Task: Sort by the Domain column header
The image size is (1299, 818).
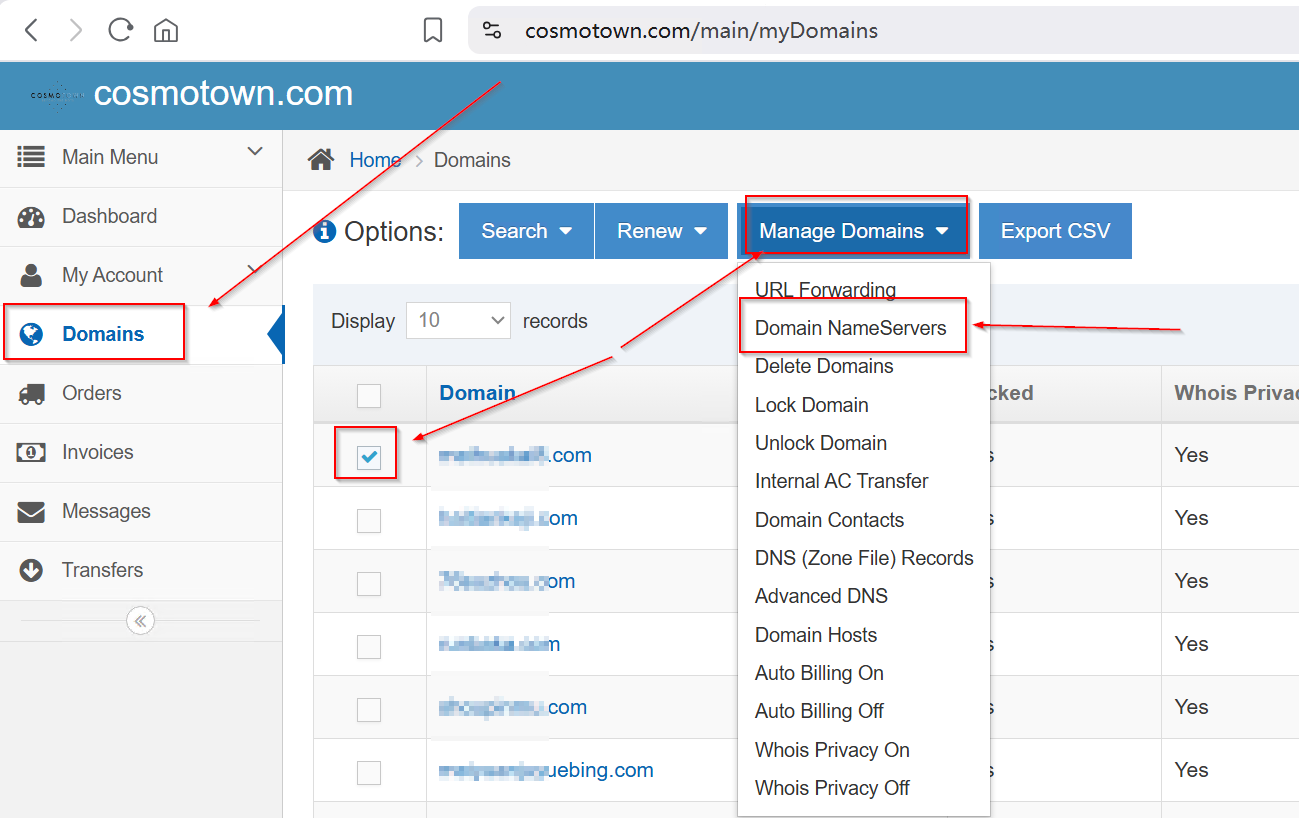Action: (478, 393)
